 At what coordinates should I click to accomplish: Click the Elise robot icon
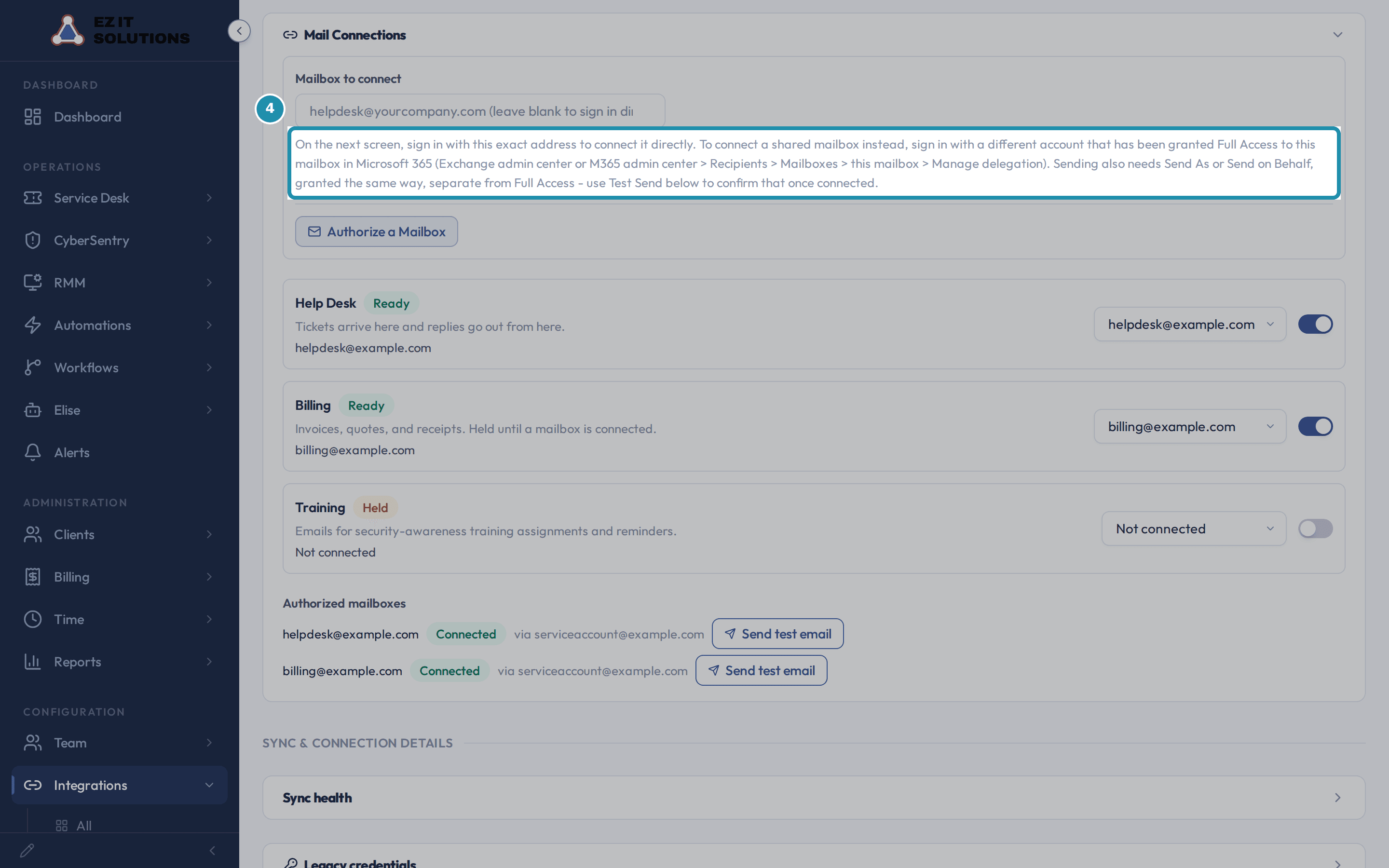coord(33,410)
